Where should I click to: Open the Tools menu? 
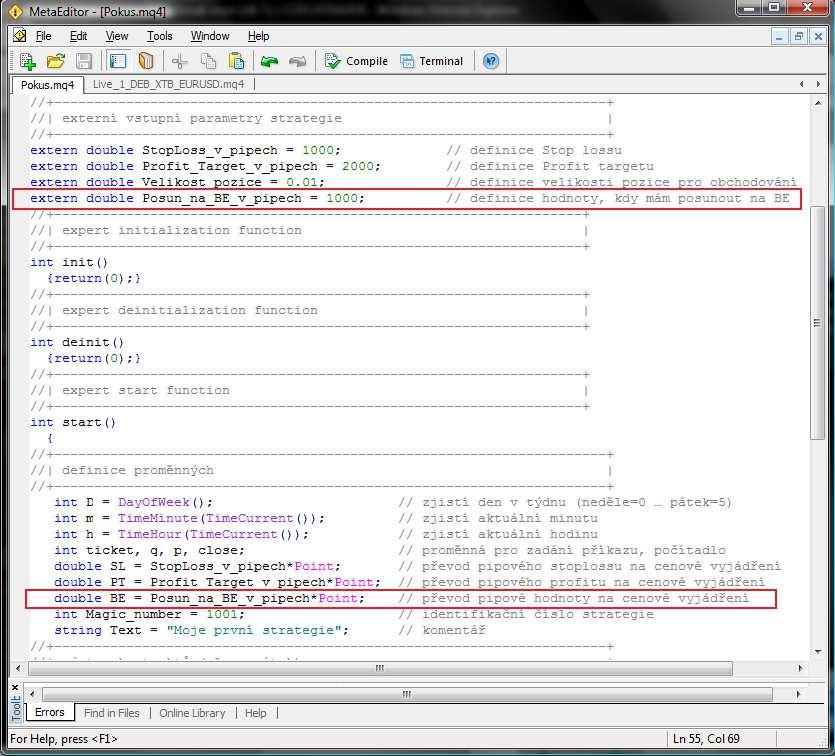[160, 36]
